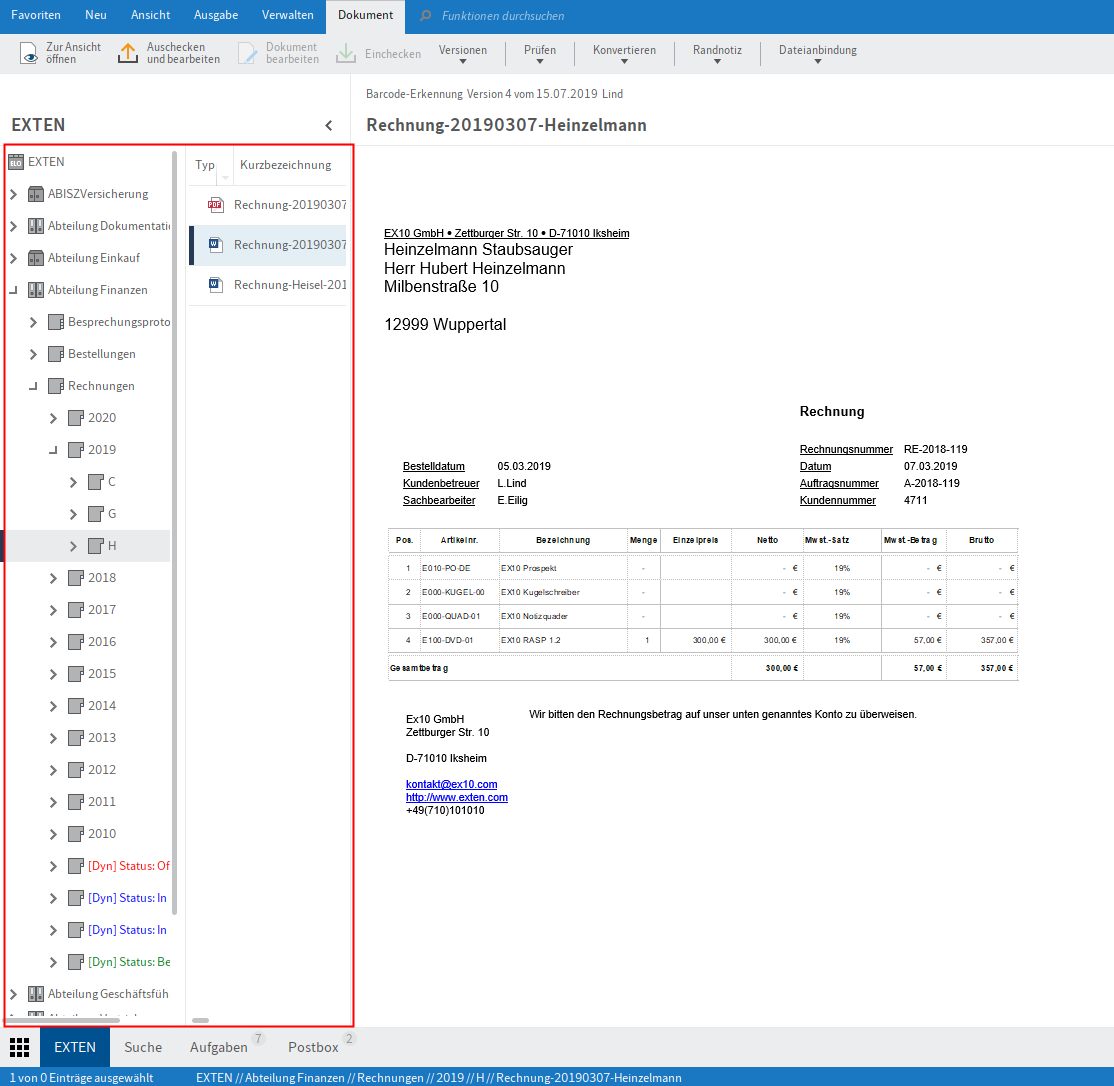The image size is (1114, 1086).
Task: Click the search magnifier icon in ribbon
Action: (426, 16)
